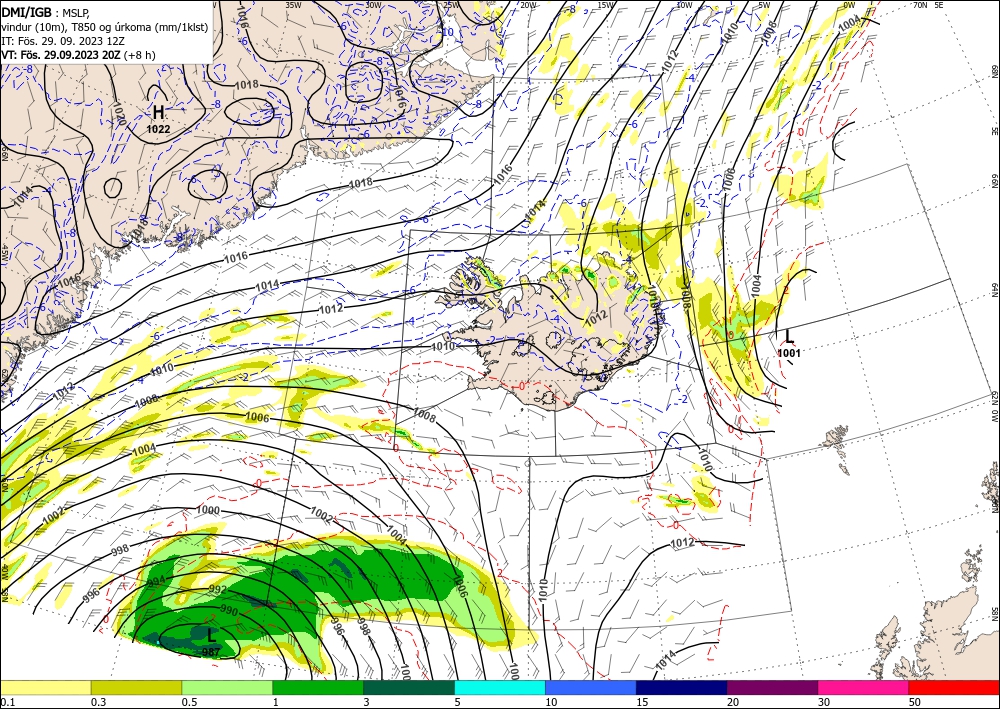Click the green 1–3 legend swatch
This screenshot has width=1000, height=709.
(x=318, y=688)
